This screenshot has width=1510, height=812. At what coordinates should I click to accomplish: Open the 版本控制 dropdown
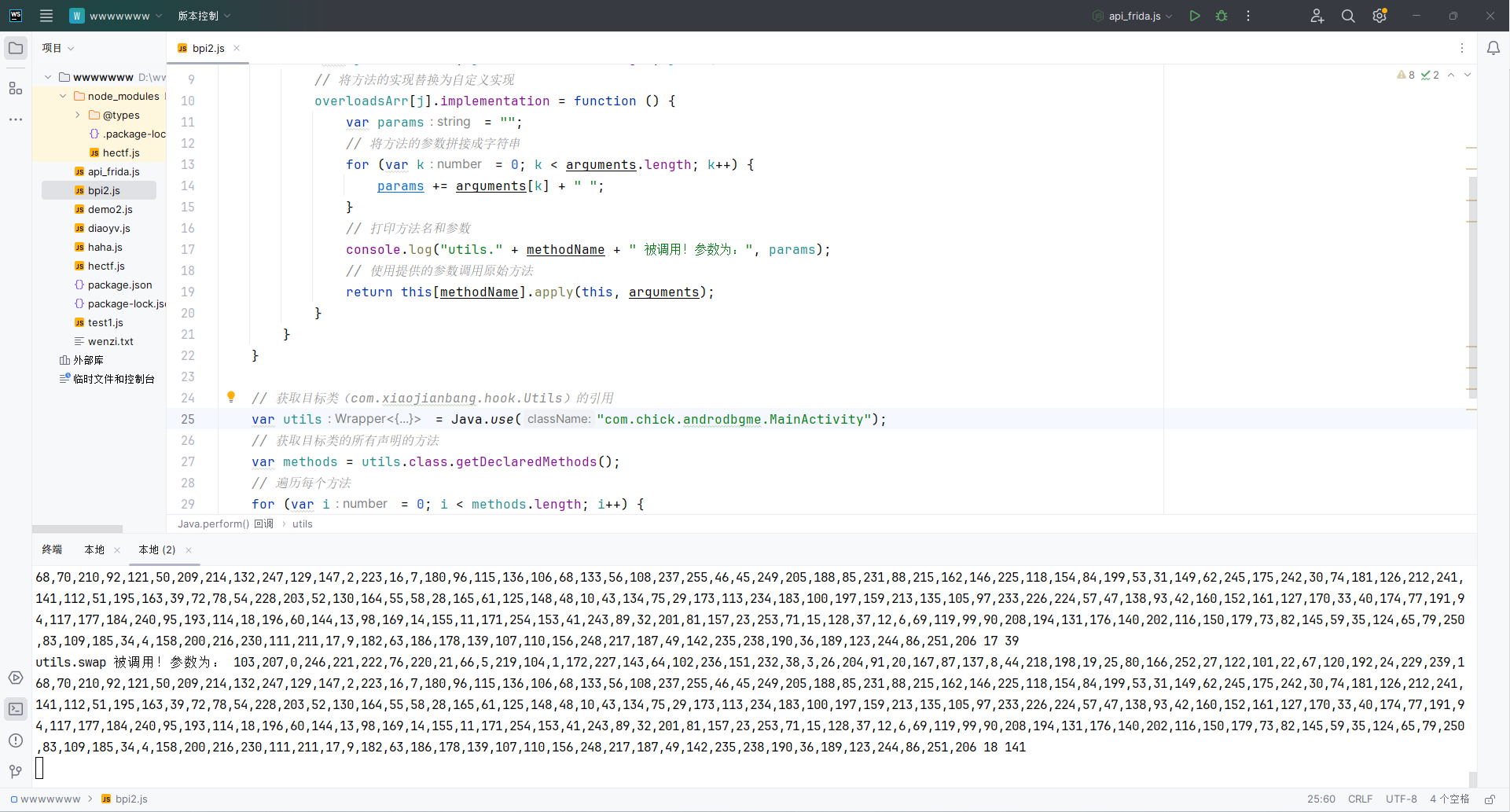pyautogui.click(x=204, y=16)
